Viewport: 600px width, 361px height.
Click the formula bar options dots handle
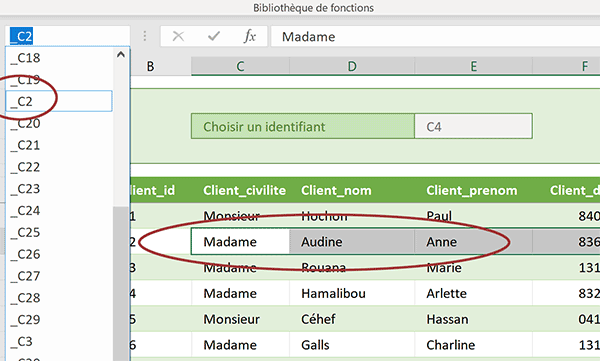(145, 36)
